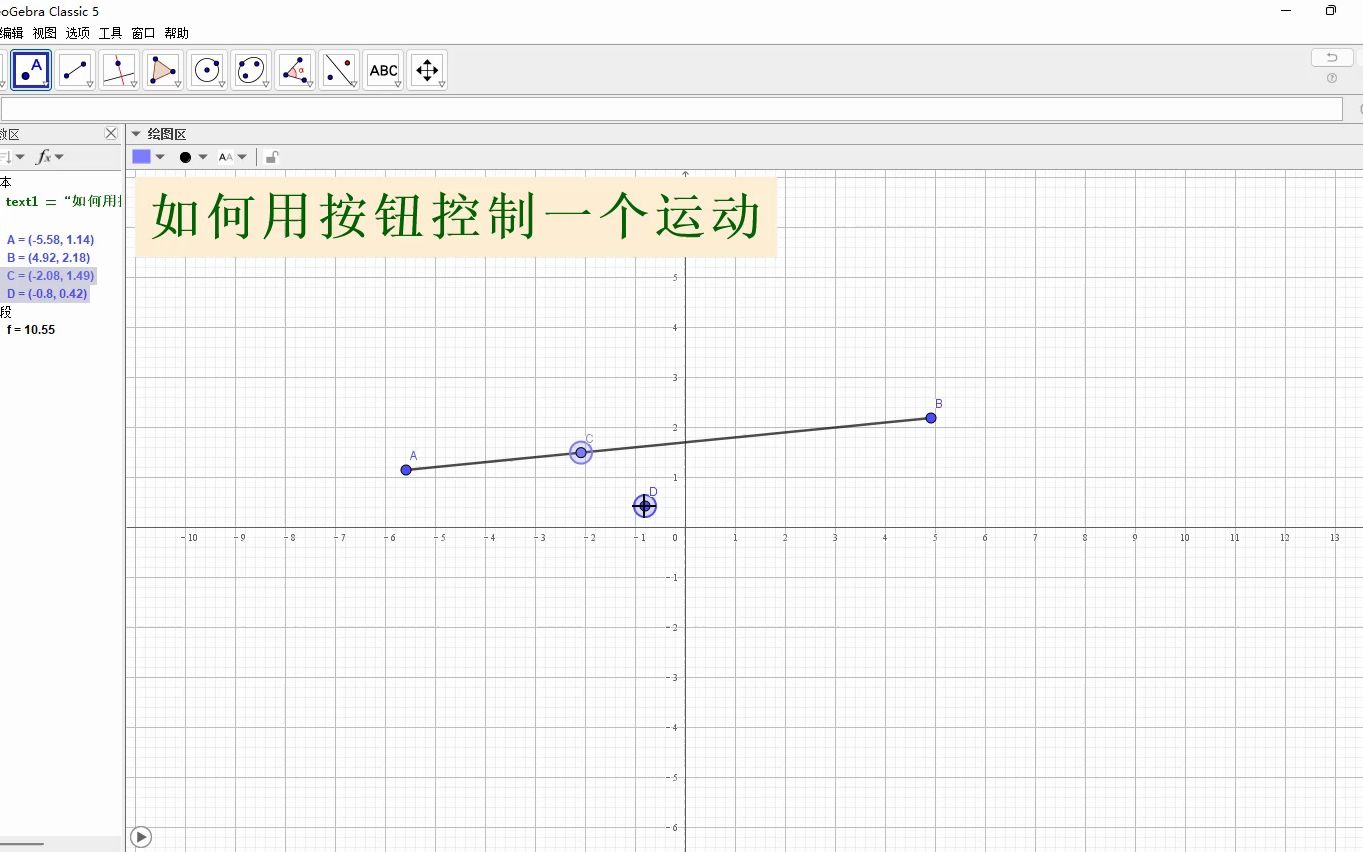The height and width of the screenshot is (852, 1363).
Task: Open the color swatch dropdown arrow
Action: pyautogui.click(x=160, y=157)
